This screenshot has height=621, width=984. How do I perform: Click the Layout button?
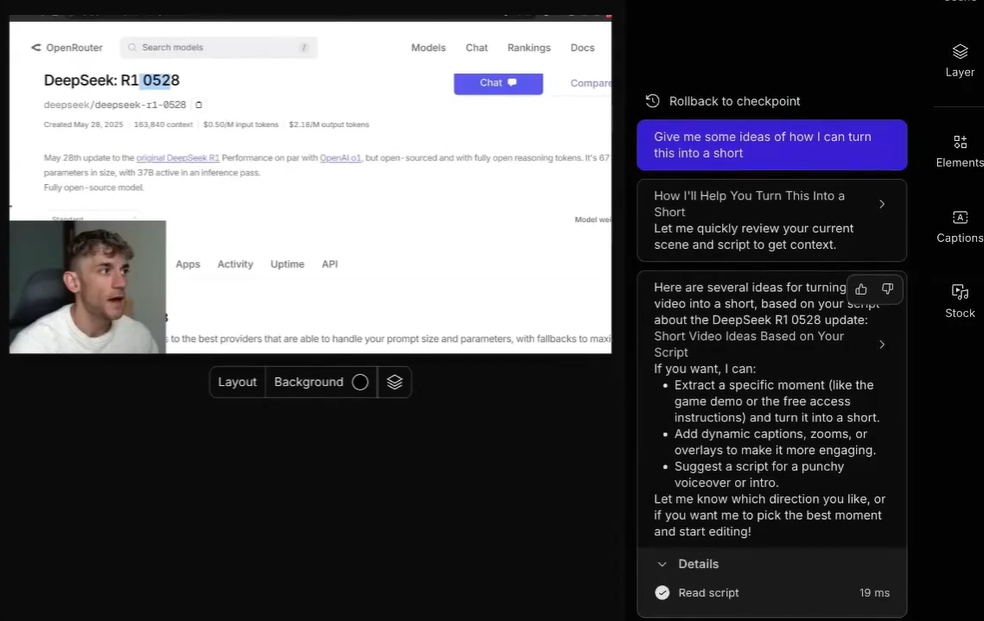coord(237,382)
